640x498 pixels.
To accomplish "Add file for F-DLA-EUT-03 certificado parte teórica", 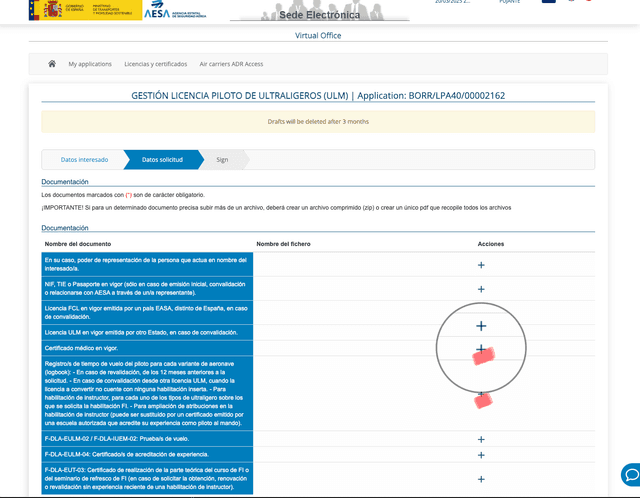I will tap(481, 479).
